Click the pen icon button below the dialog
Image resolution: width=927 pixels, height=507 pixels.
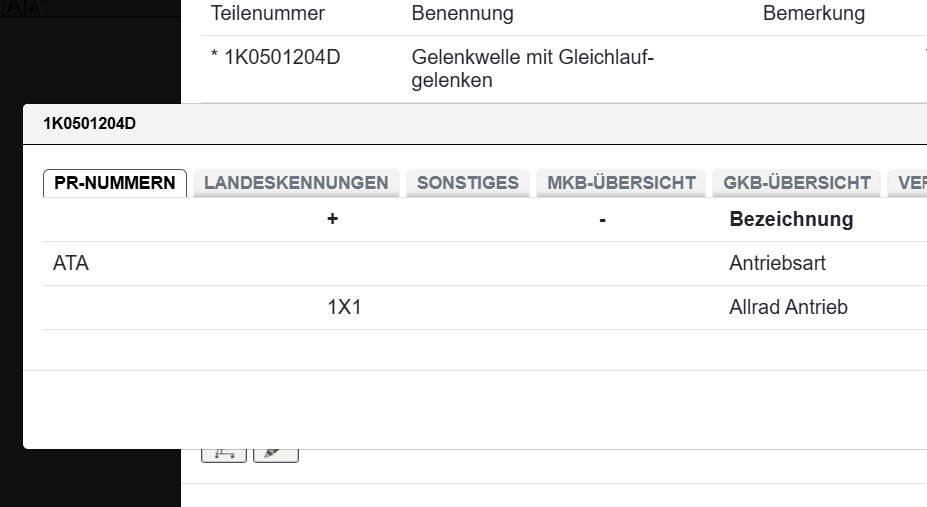pyautogui.click(x=275, y=455)
